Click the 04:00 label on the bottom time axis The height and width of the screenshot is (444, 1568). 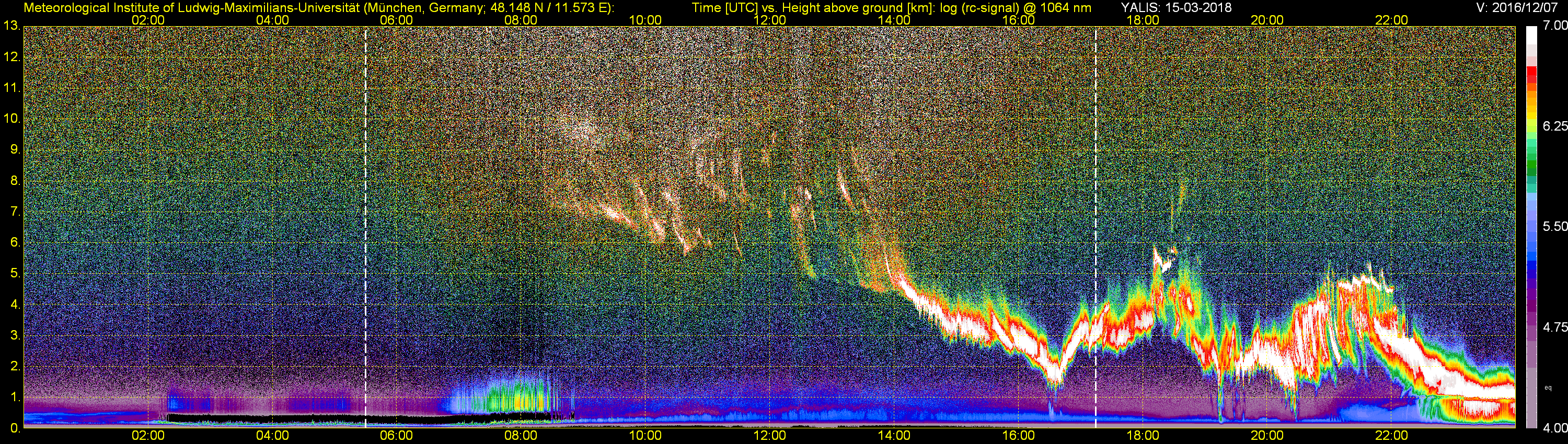click(x=272, y=436)
